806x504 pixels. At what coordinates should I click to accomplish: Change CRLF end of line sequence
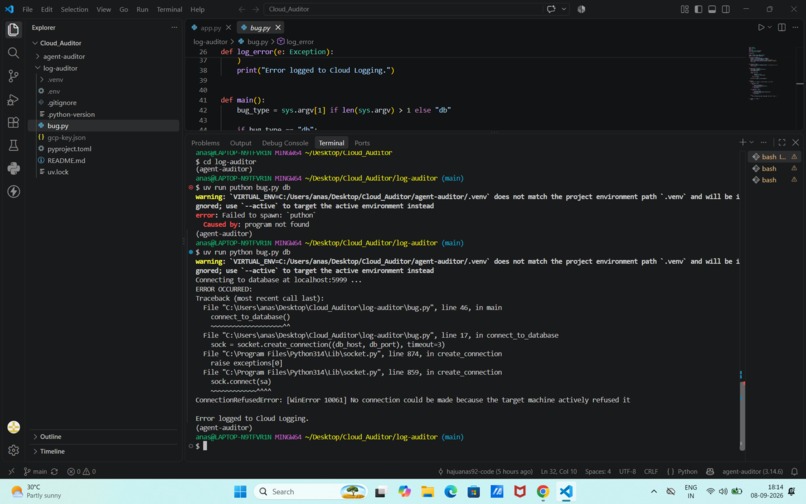651,471
